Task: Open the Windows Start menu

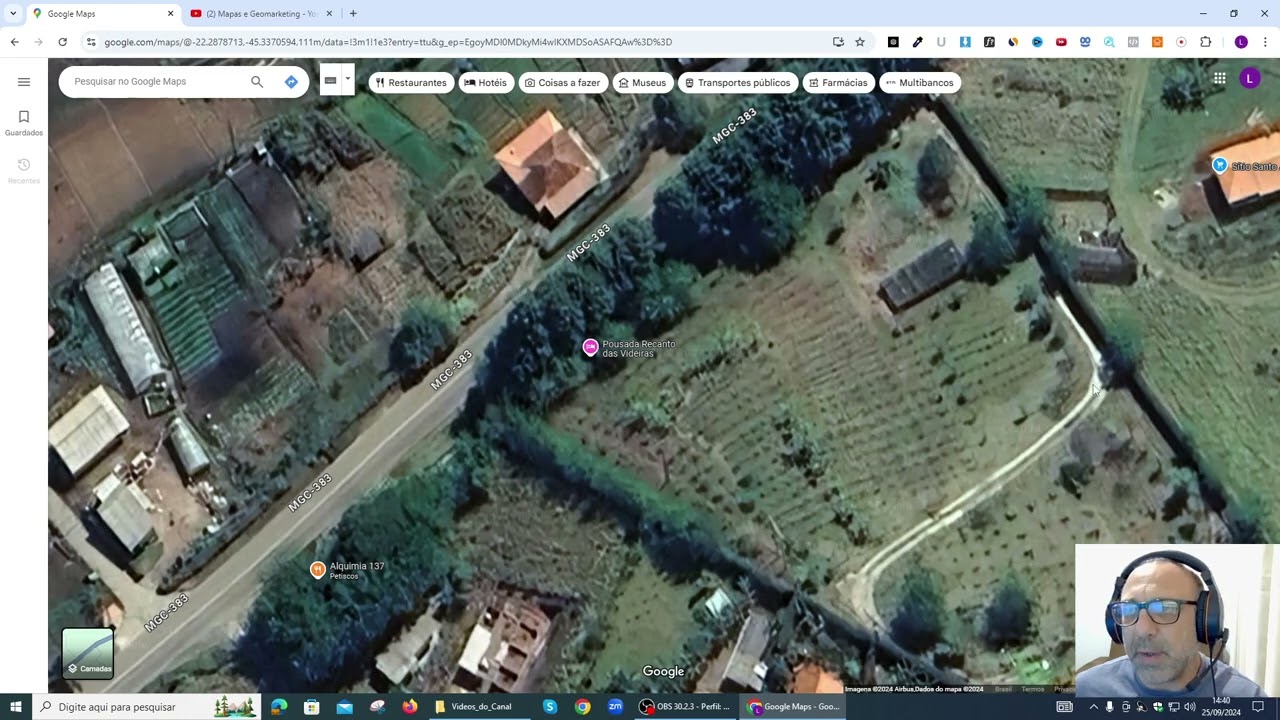Action: tap(16, 707)
